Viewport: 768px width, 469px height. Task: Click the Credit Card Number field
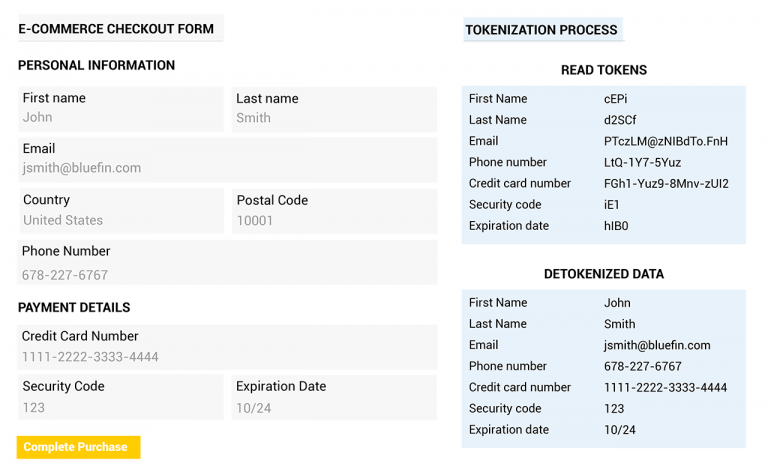227,347
